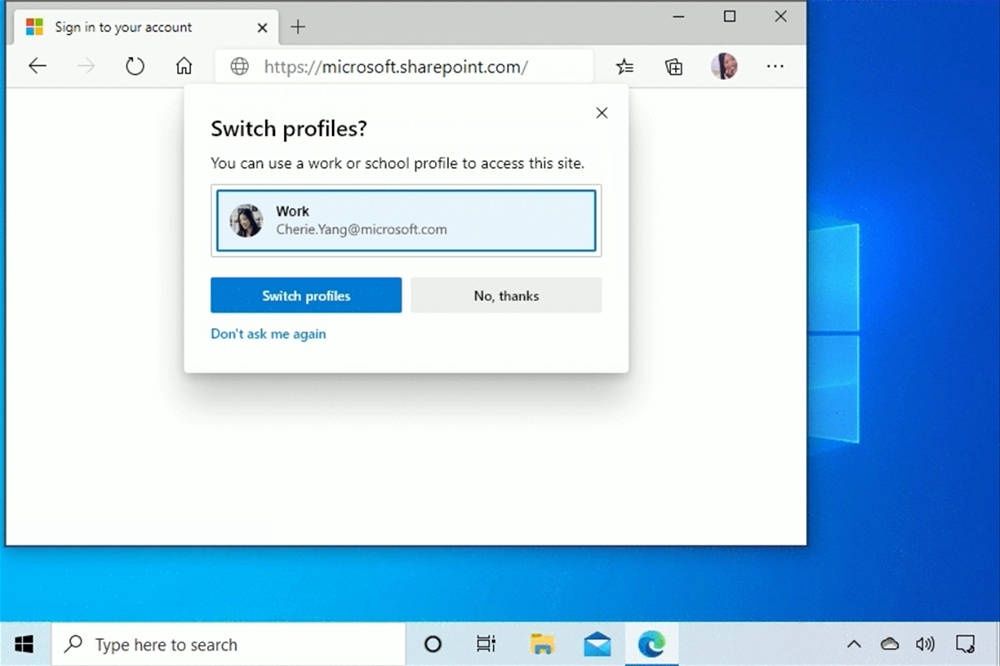Open the Collections icon

[673, 66]
